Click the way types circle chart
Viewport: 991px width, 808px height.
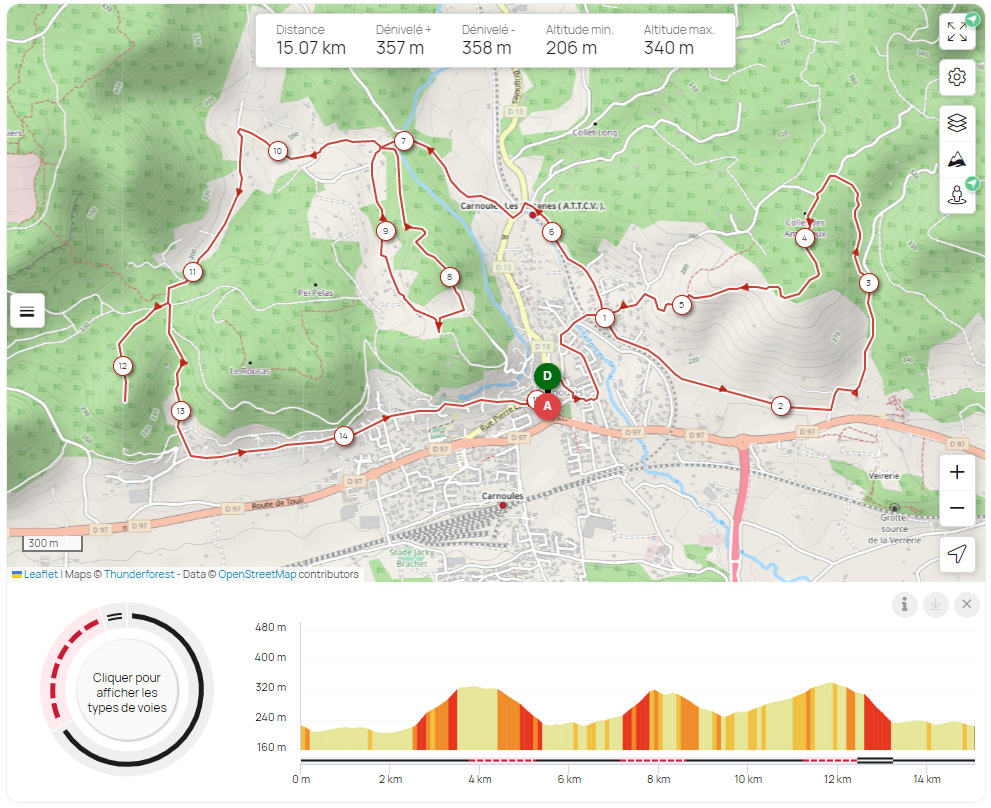127,692
